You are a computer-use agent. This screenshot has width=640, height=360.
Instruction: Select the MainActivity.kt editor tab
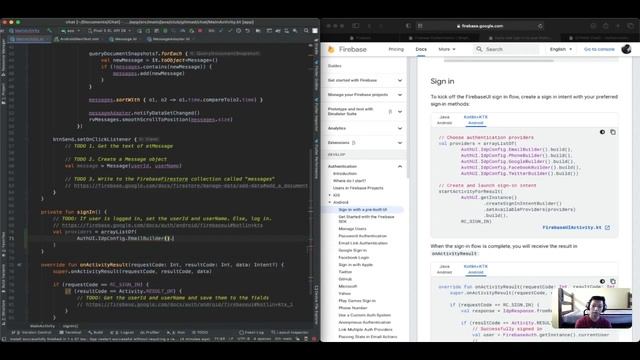pos(29,39)
